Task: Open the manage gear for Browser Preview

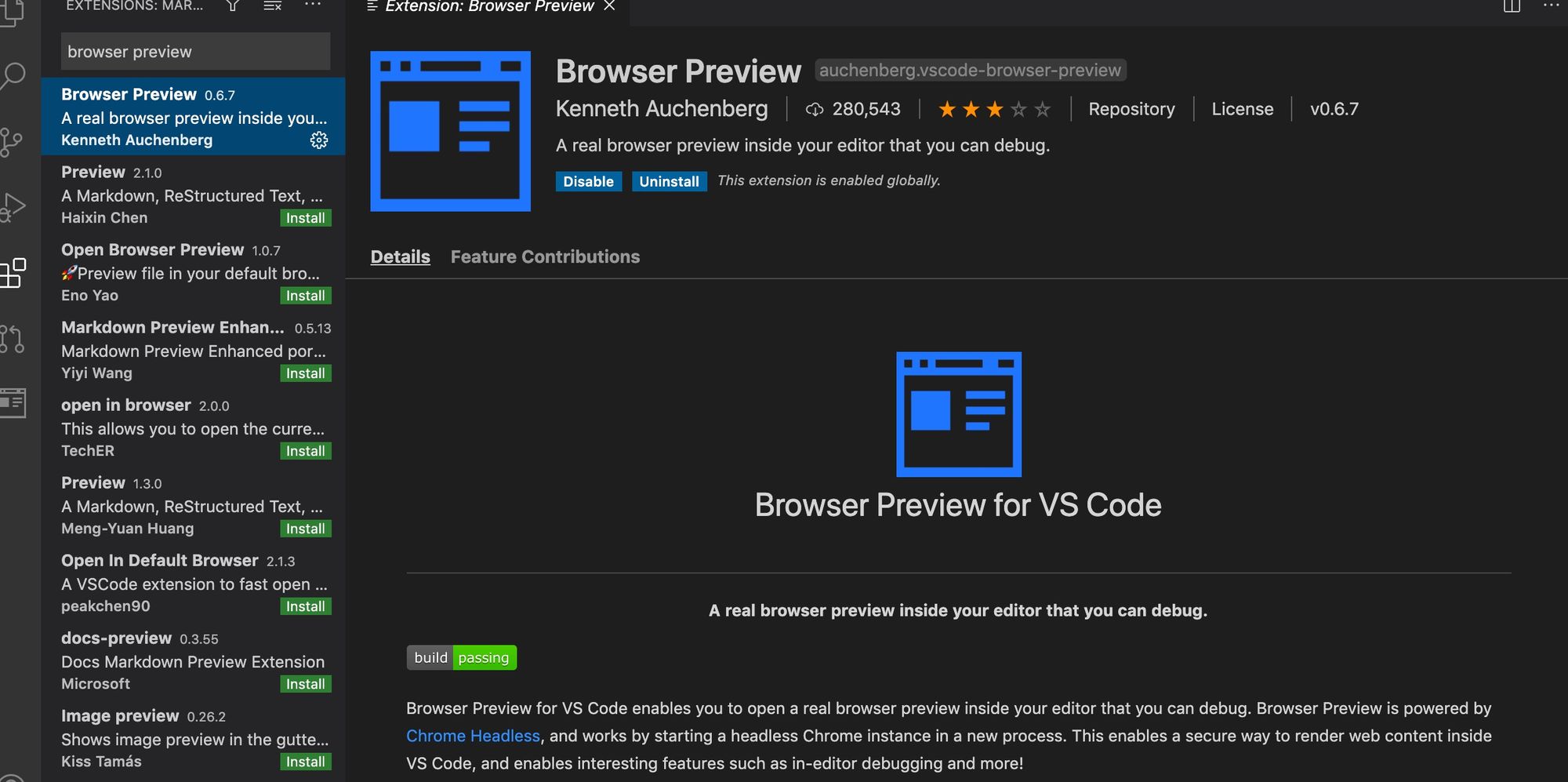Action: (x=319, y=140)
